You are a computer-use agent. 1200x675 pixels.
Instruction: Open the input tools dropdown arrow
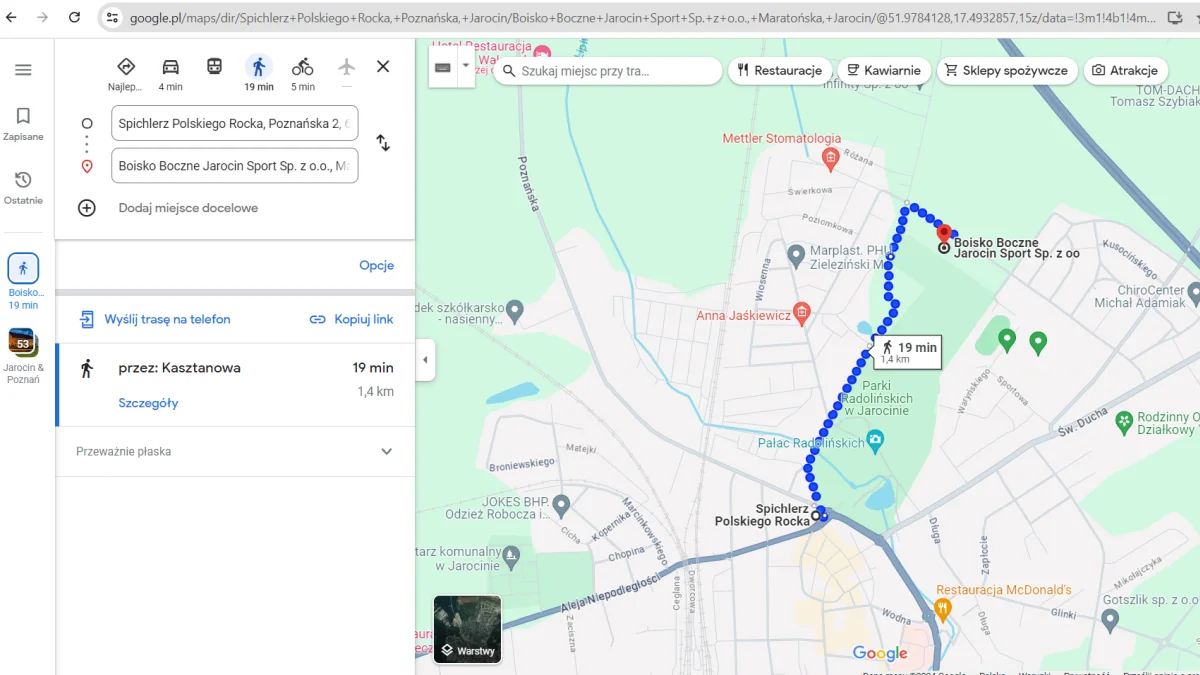[x=465, y=68]
